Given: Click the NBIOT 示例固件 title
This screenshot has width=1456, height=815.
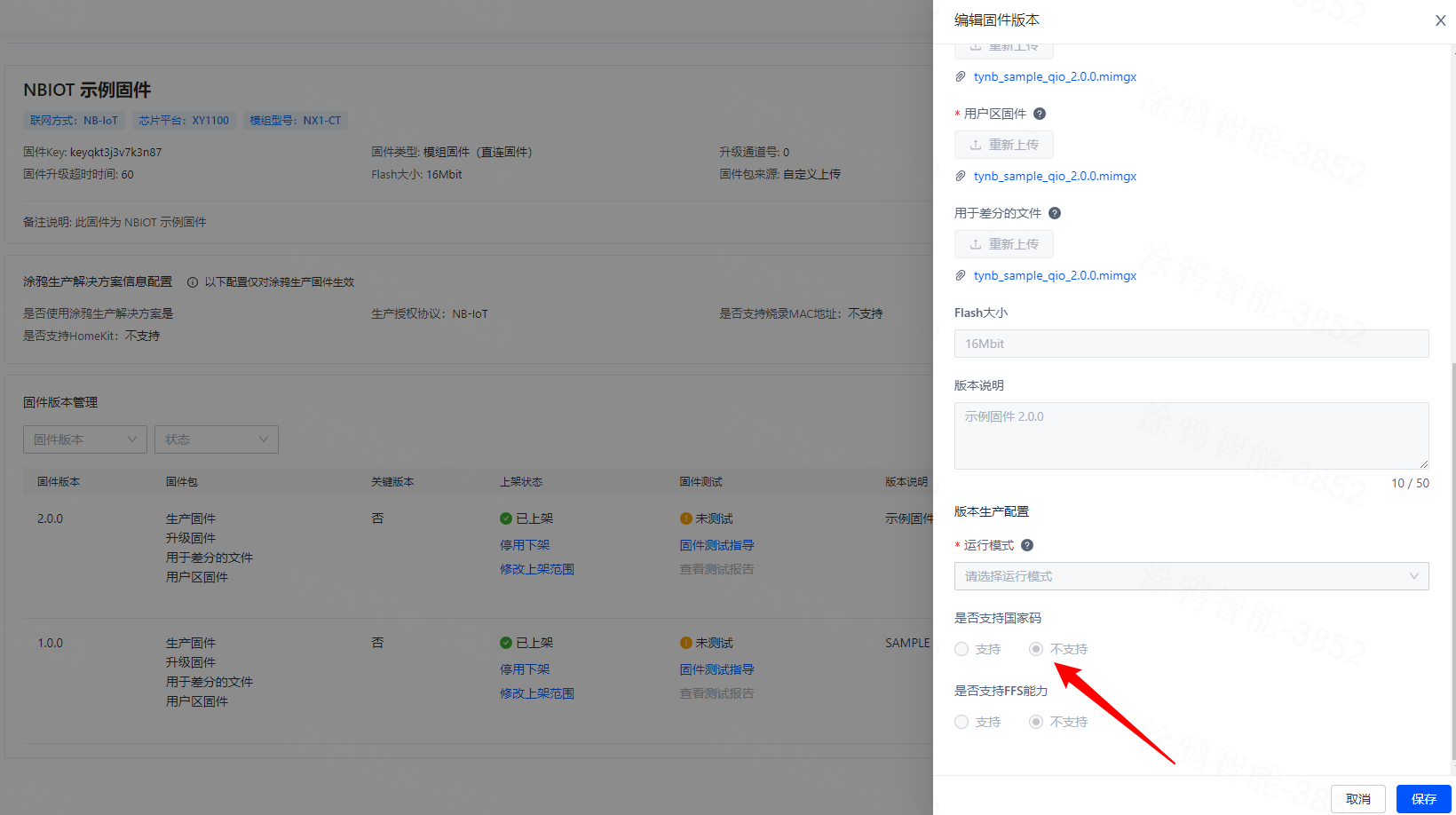Looking at the screenshot, I should click(87, 90).
